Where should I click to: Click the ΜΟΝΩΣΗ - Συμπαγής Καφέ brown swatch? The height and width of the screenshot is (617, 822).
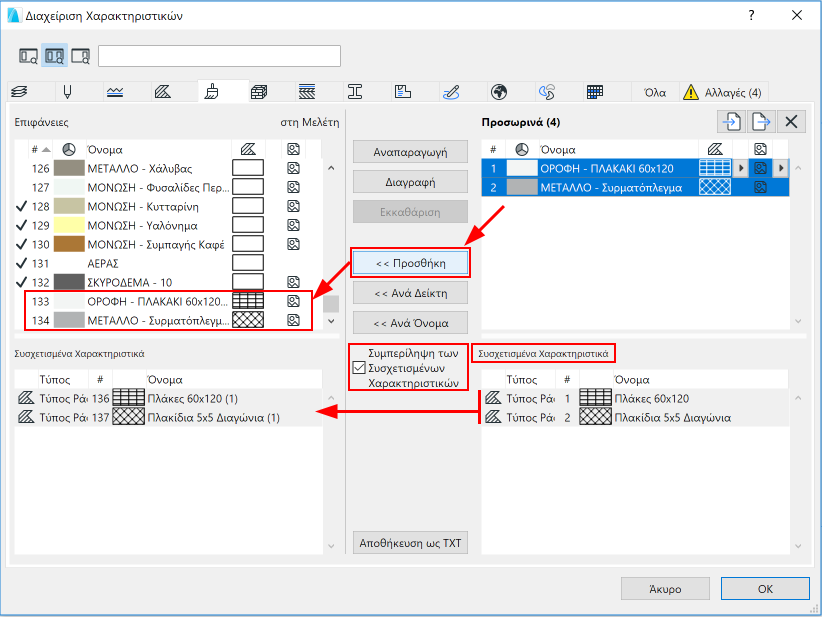(x=69, y=244)
